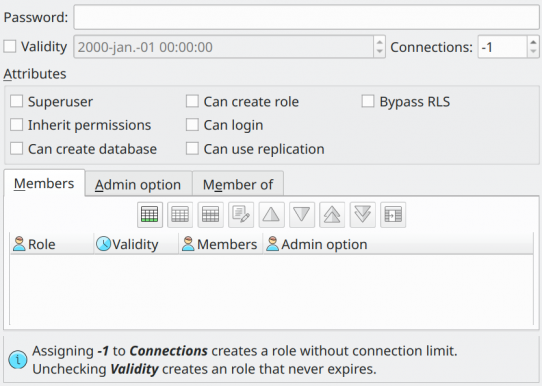542x386 pixels.
Task: Increase the Connections spinner value
Action: [533, 41]
